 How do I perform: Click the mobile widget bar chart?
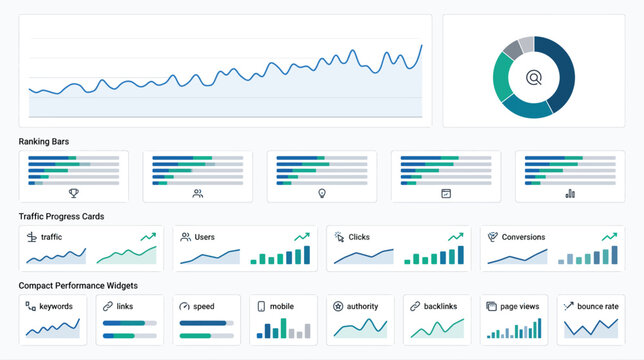click(x=283, y=328)
